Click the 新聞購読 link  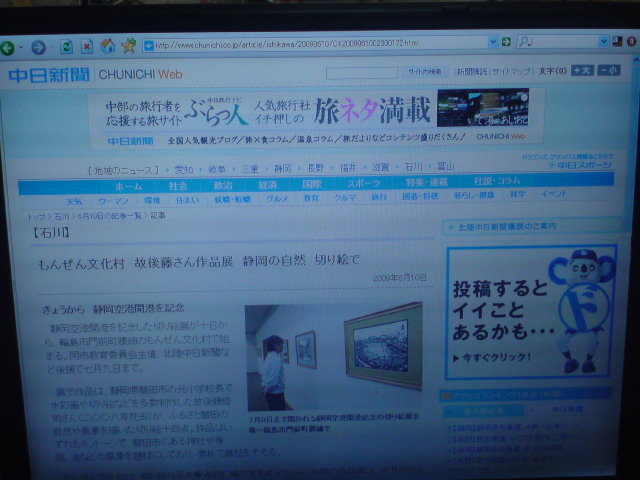(472, 71)
